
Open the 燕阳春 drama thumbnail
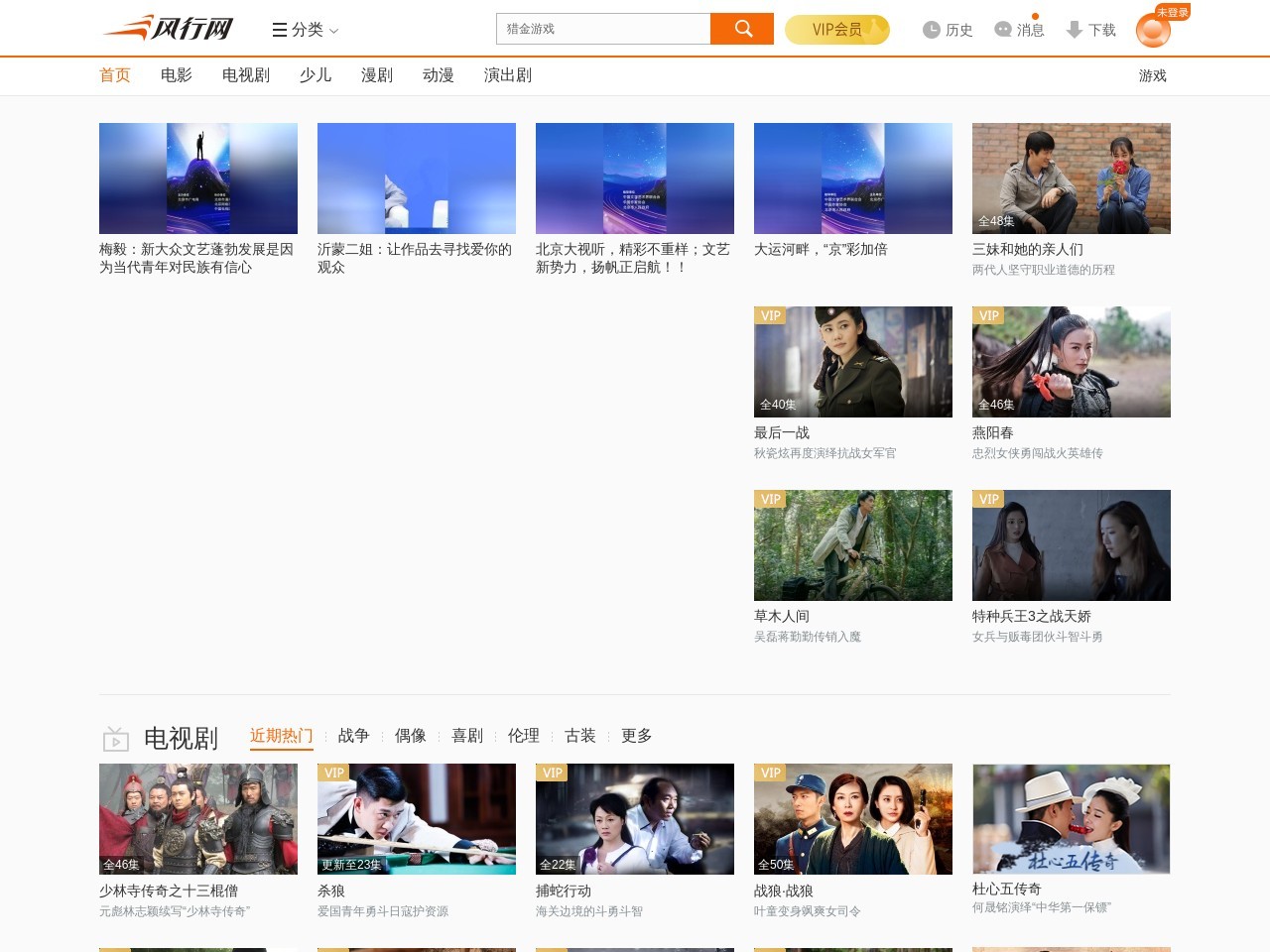(x=1071, y=362)
